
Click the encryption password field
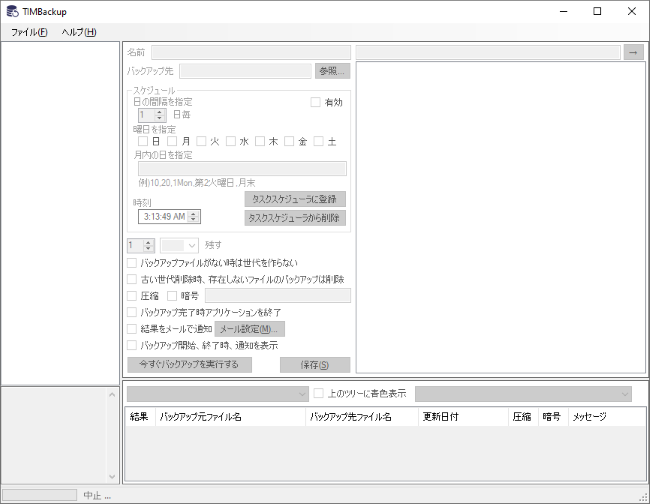tap(278, 296)
